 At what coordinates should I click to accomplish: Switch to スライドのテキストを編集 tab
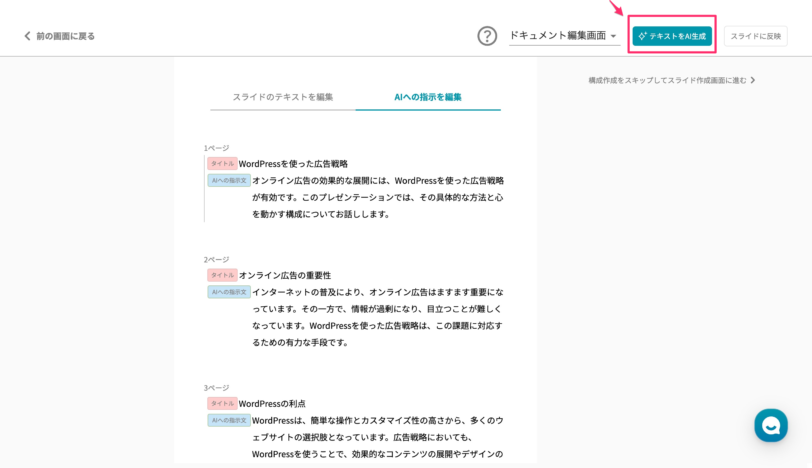(x=283, y=97)
